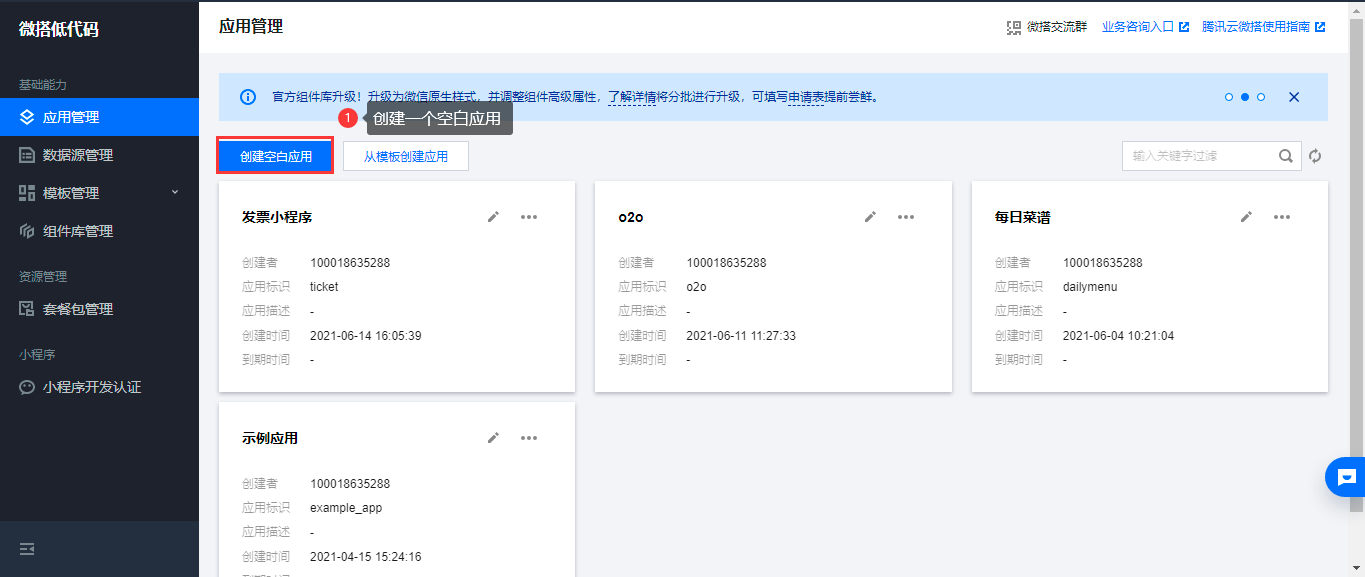
Task: Open more options for 发票小程序 card
Action: coord(529,217)
